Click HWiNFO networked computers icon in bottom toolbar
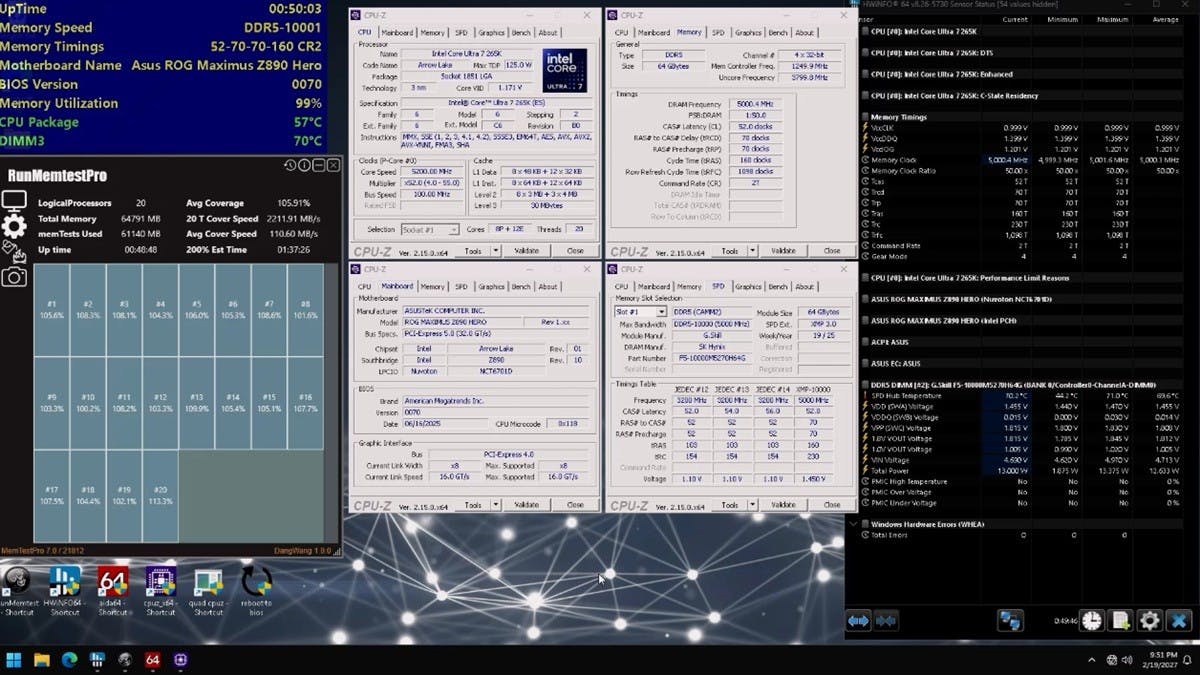The image size is (1200, 675). coord(1010,621)
